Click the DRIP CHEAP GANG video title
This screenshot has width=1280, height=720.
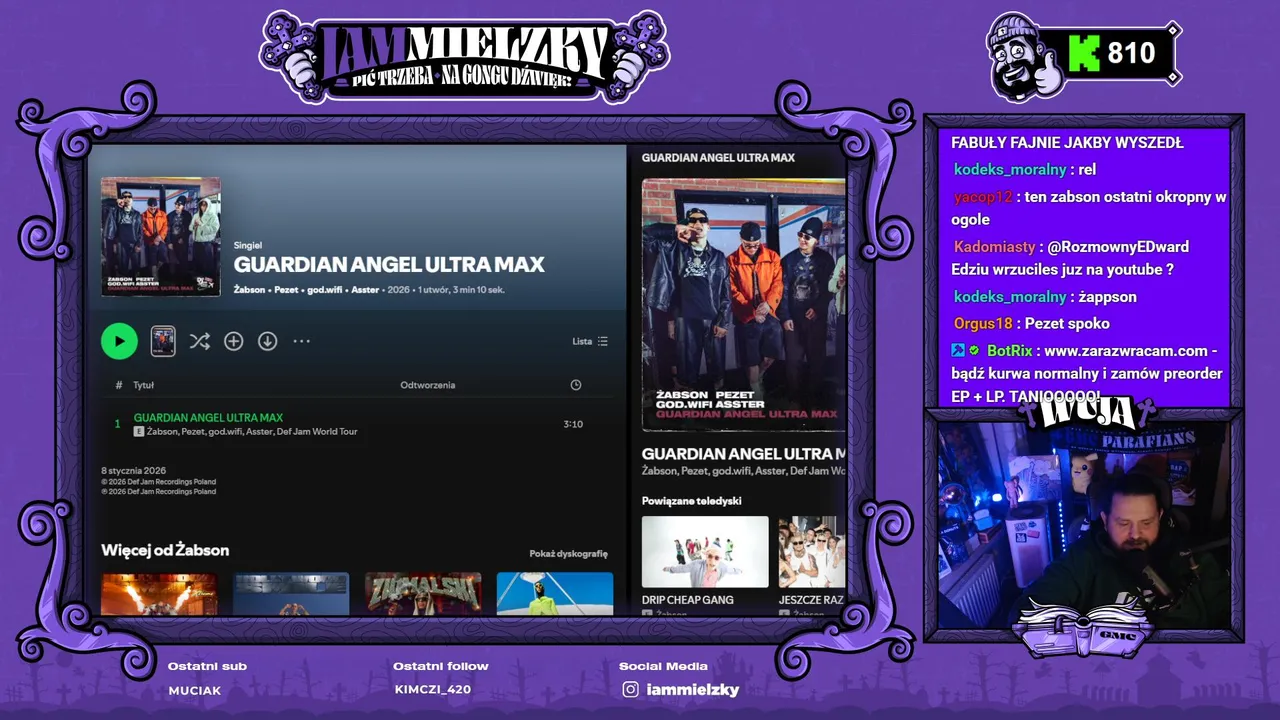tap(688, 600)
